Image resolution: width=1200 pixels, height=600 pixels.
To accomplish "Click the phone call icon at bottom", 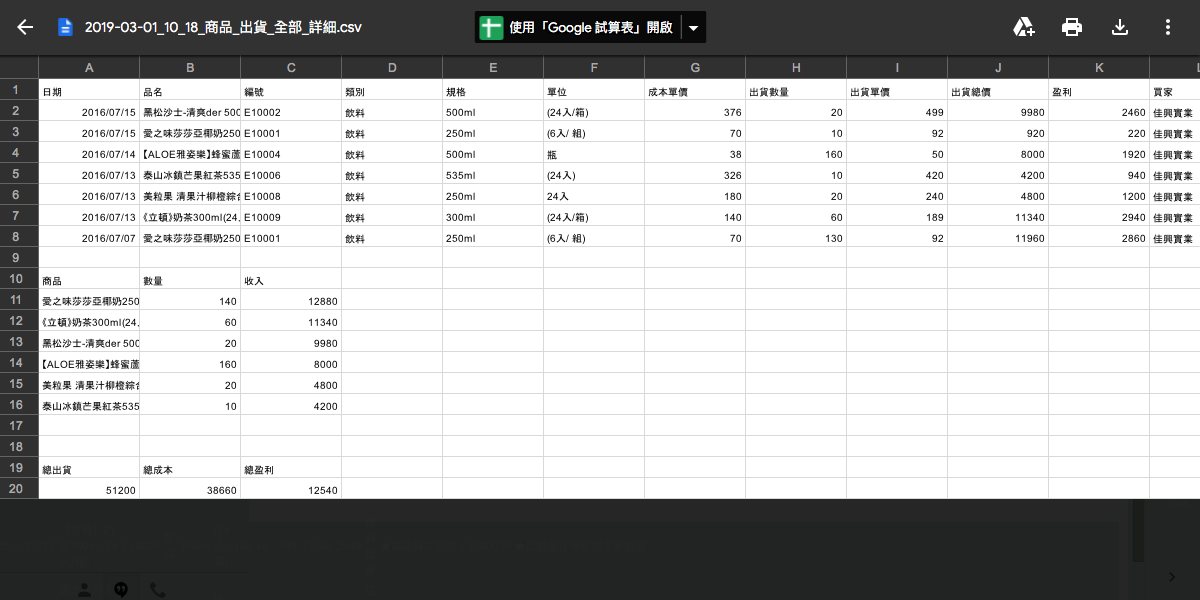I will pyautogui.click(x=158, y=589).
